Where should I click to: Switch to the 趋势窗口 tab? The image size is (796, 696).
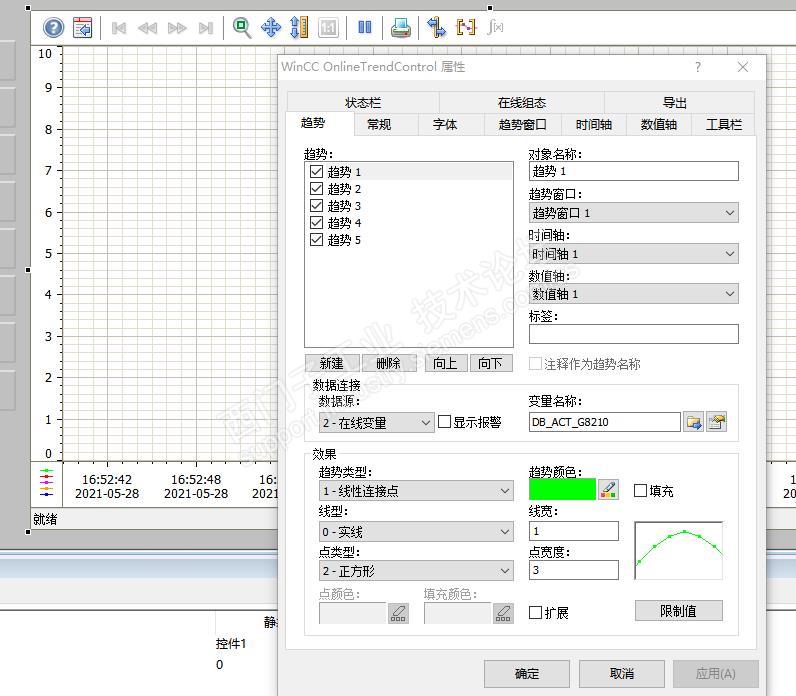tap(522, 124)
